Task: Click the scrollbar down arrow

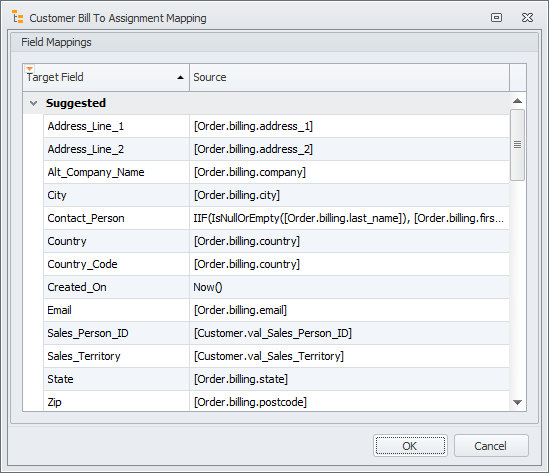Action: pos(517,402)
